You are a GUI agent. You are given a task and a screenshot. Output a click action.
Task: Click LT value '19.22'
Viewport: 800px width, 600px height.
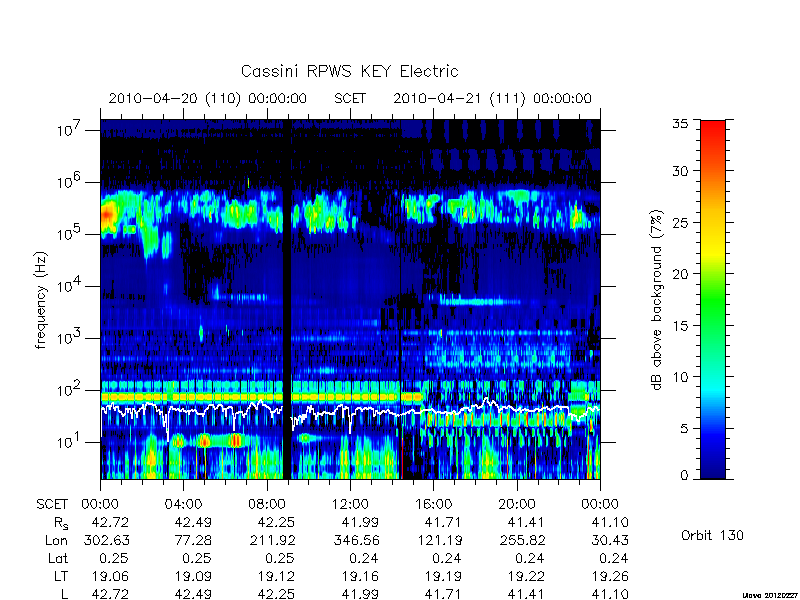click(526, 577)
